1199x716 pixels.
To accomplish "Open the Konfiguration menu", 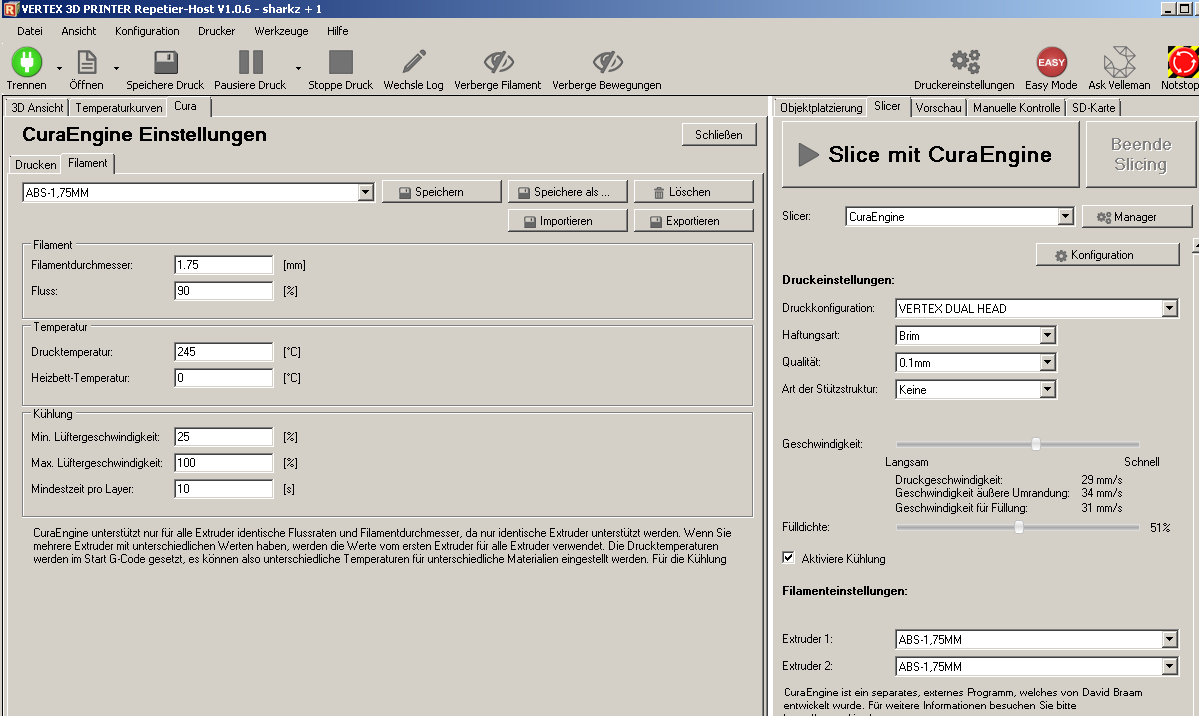I will click(147, 31).
